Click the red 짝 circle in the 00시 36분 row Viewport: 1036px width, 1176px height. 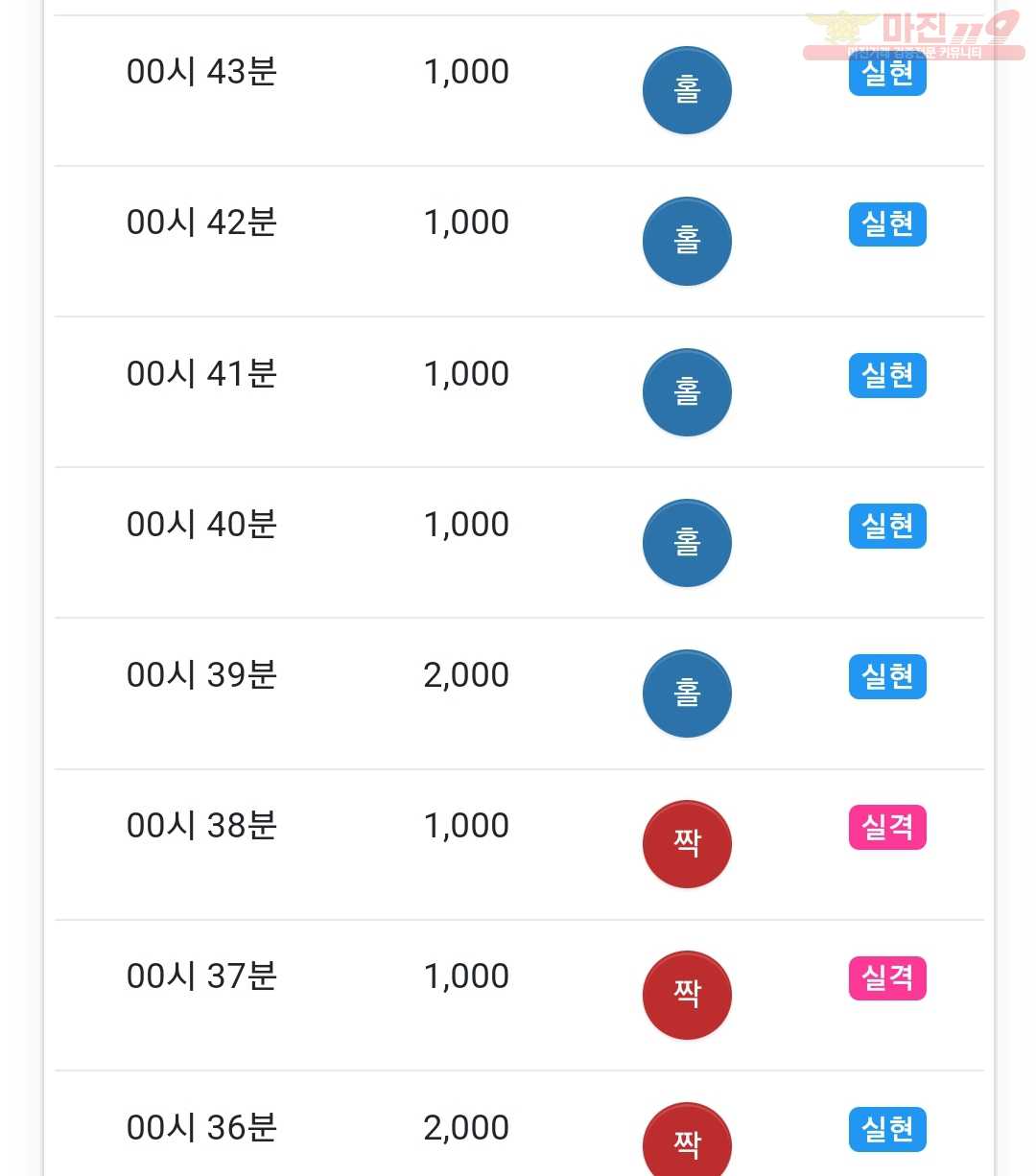[687, 1141]
